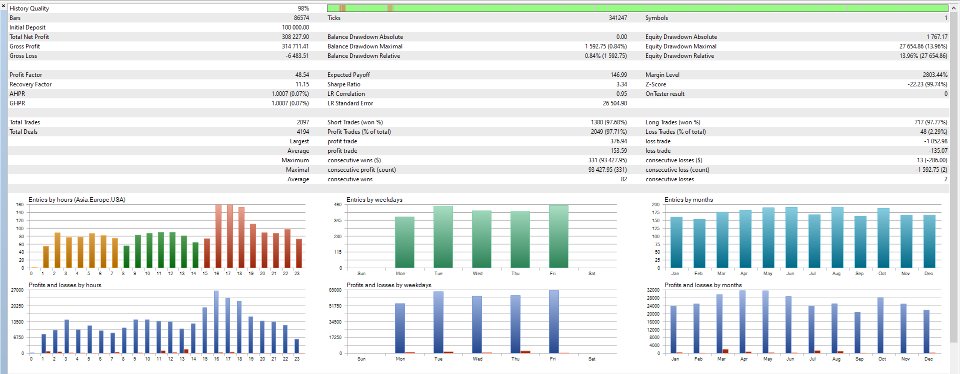Click the Jan bar in Entries by months
The width and height of the screenshot is (960, 374).
click(677, 242)
